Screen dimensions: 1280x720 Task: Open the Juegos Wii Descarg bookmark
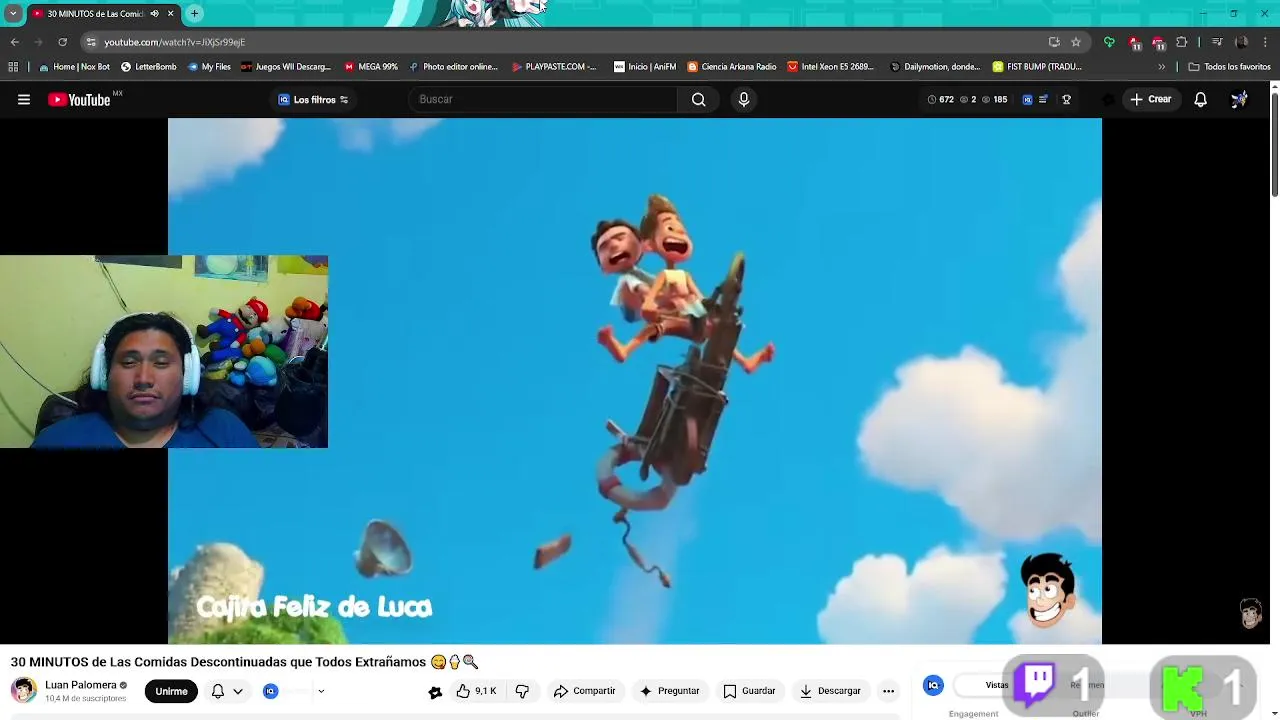click(285, 67)
